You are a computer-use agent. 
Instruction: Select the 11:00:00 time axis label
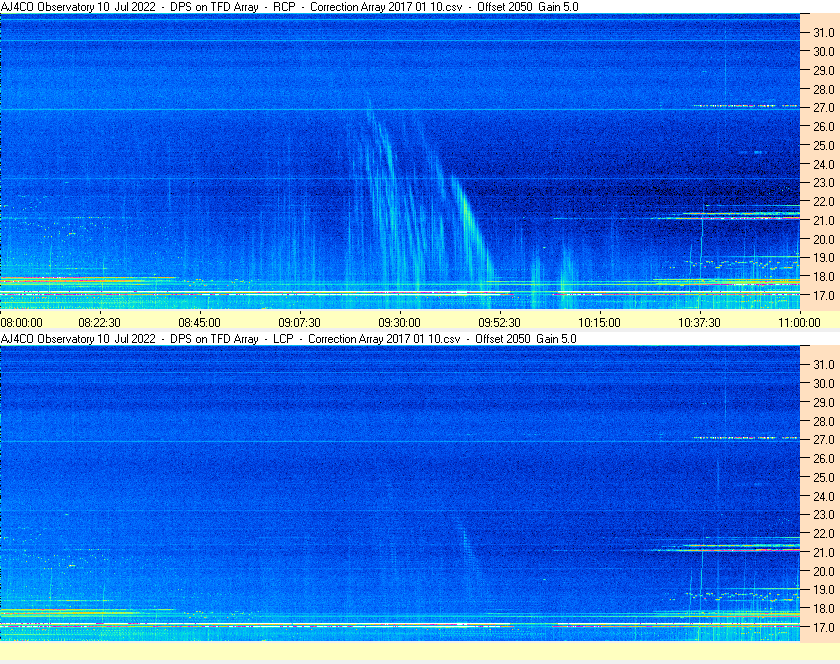click(x=799, y=323)
